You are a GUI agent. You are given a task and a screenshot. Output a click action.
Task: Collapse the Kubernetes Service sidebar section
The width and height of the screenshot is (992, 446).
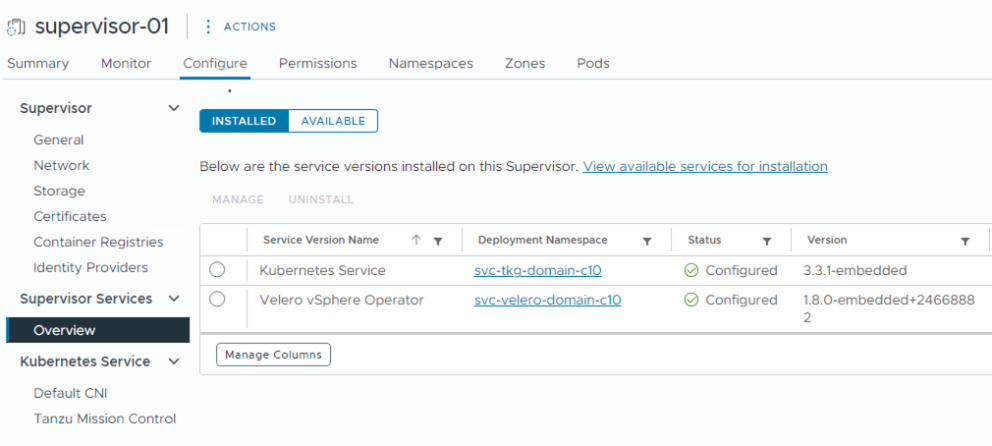[x=174, y=362]
